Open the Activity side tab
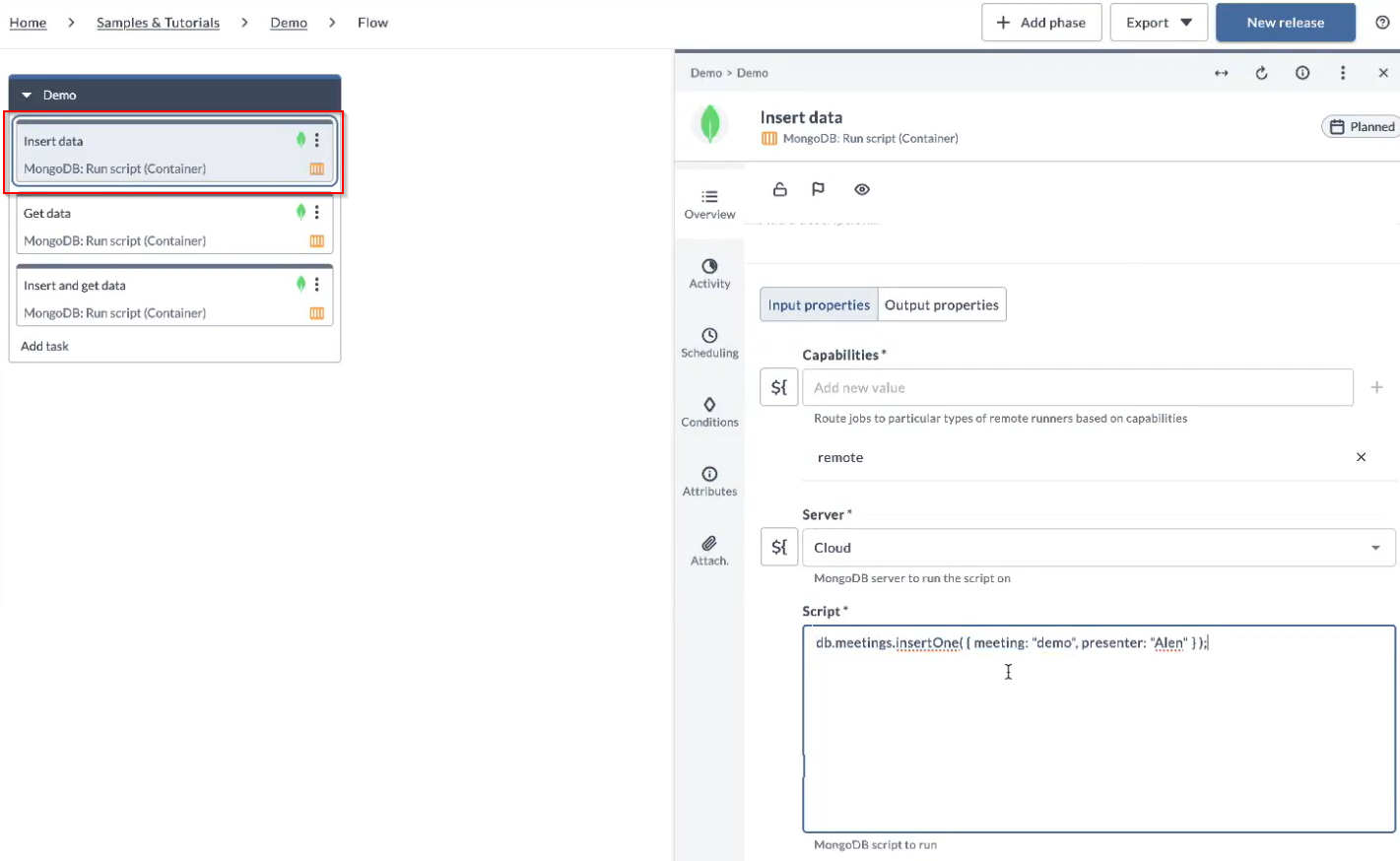Viewport: 1400px width, 861px height. coord(709,273)
